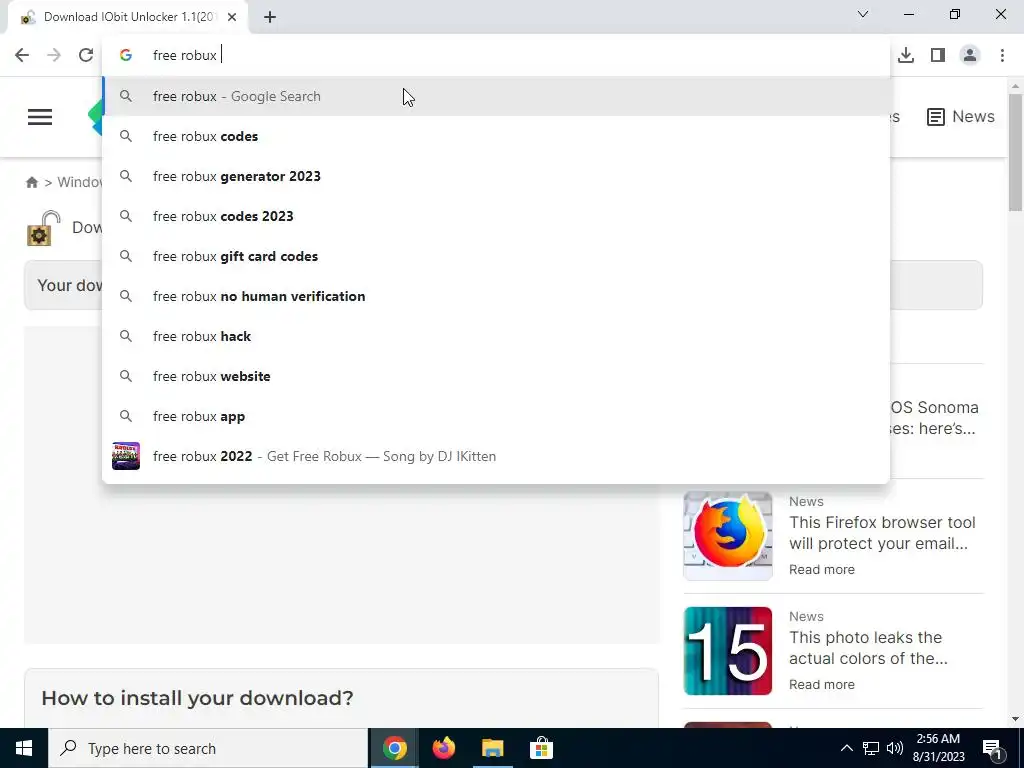The image size is (1024, 768).
Task: Click Read more under photo leaks article
Action: (822, 684)
